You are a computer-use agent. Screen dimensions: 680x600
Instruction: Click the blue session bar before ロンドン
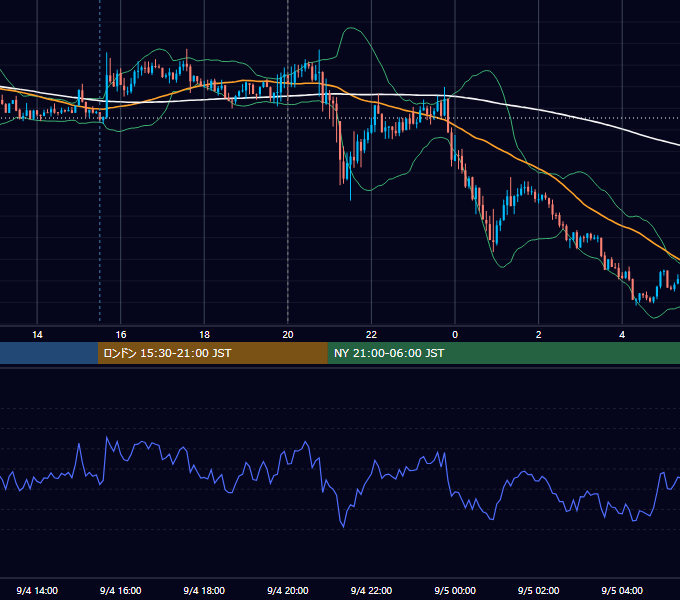click(x=49, y=353)
